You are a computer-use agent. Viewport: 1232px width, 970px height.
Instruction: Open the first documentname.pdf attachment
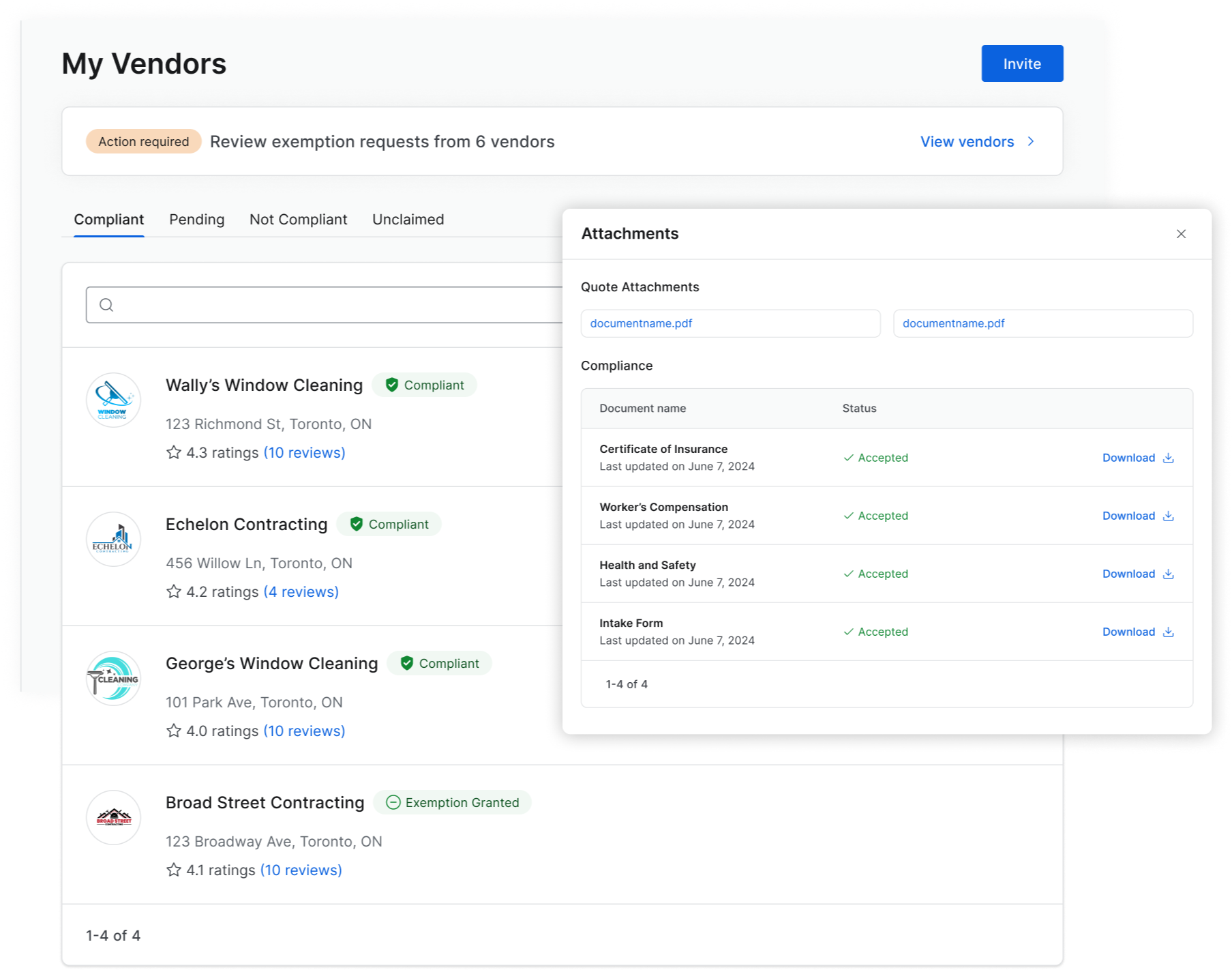[x=641, y=323]
